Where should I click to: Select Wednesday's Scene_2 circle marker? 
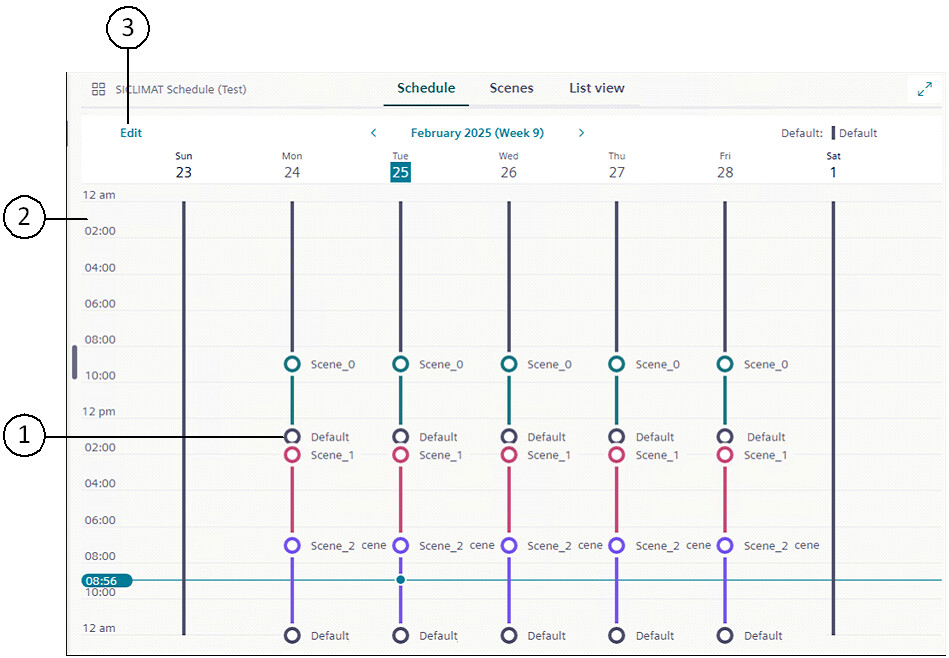tap(509, 545)
